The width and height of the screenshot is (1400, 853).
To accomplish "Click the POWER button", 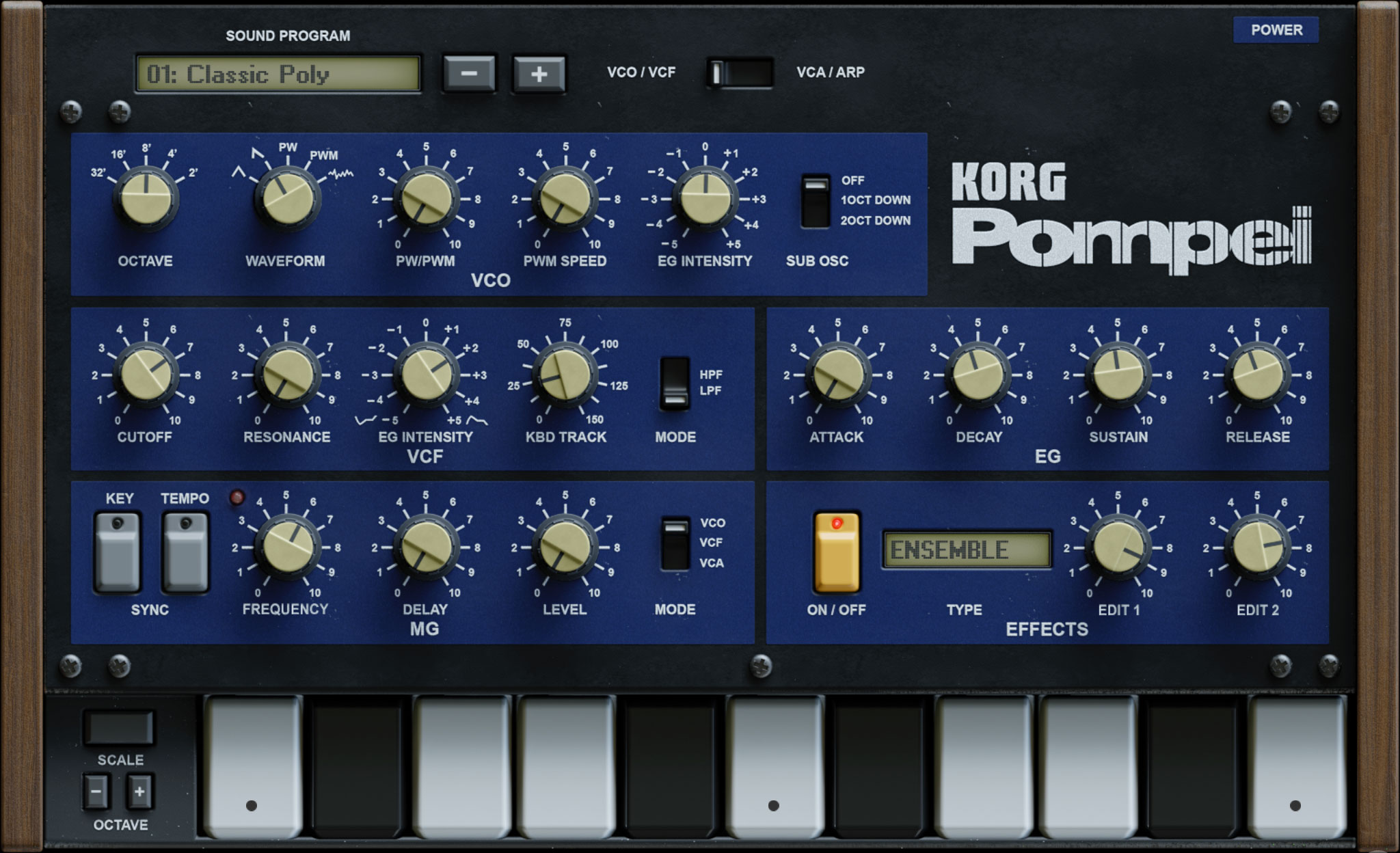I will pos(1276,30).
